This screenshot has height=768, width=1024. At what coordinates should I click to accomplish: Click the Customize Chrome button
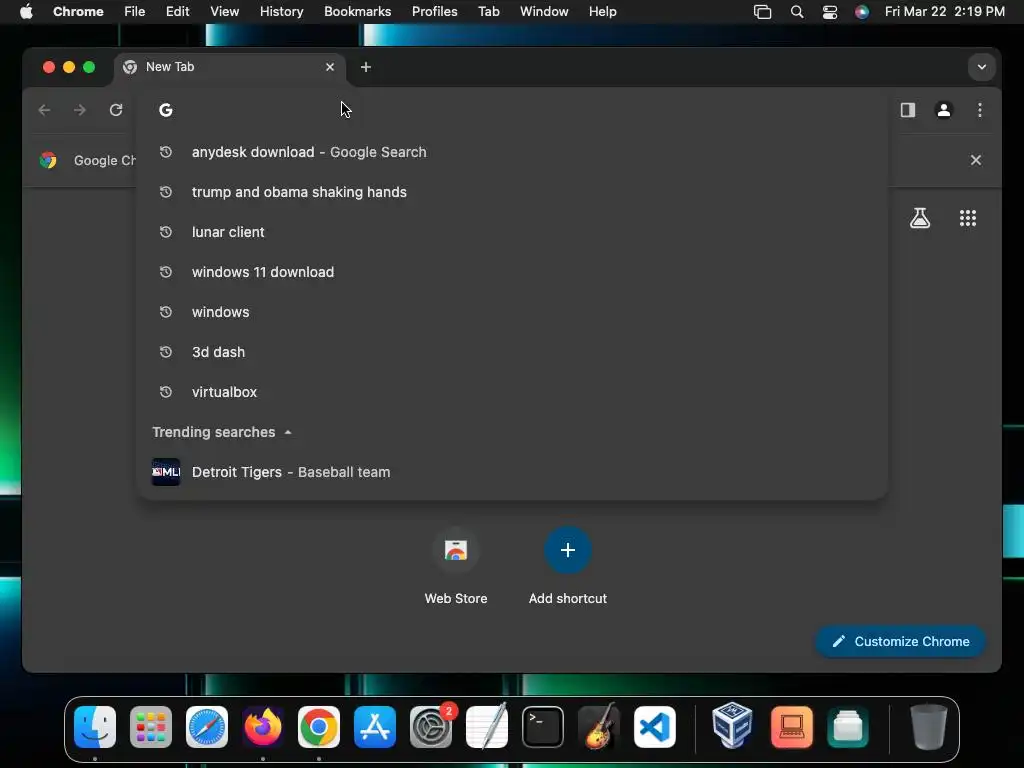[901, 641]
